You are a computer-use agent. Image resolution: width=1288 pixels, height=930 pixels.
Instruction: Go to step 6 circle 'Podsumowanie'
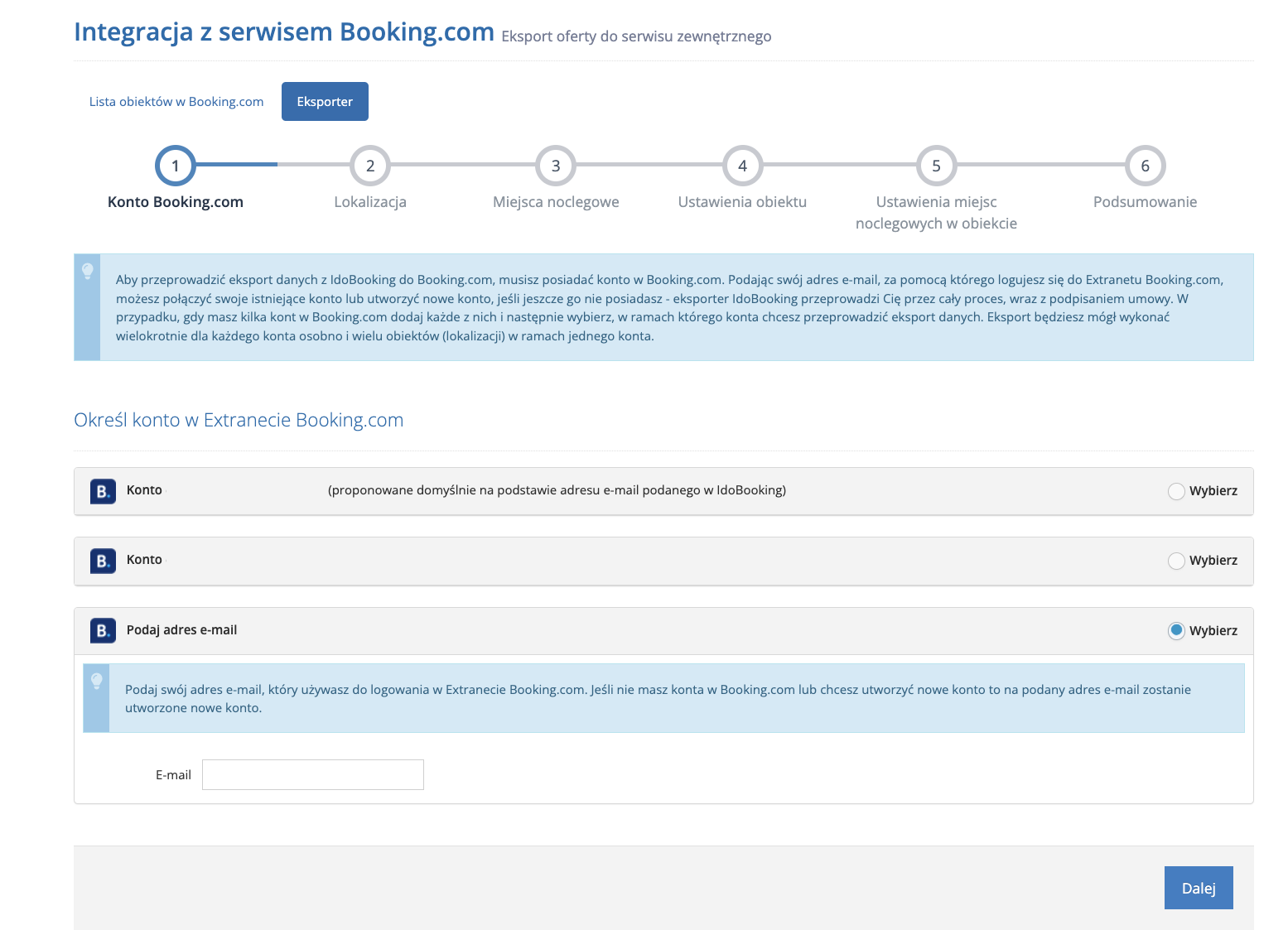pos(1146,166)
